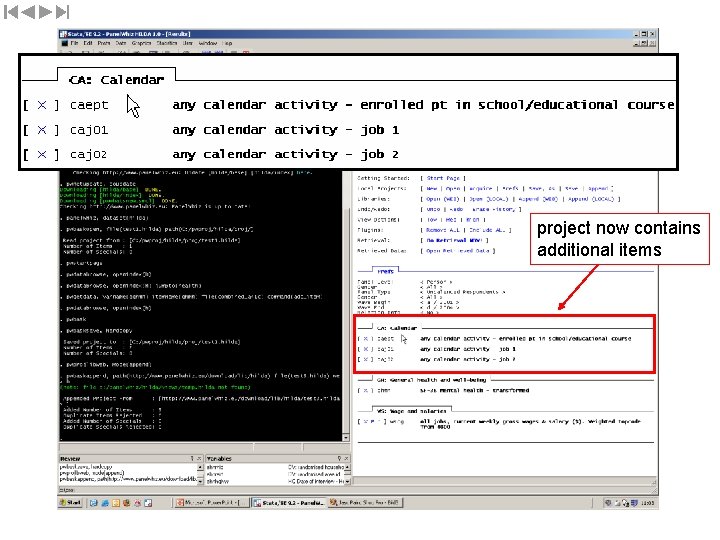
Task: Click Open (WEB) library link
Action: (443, 199)
